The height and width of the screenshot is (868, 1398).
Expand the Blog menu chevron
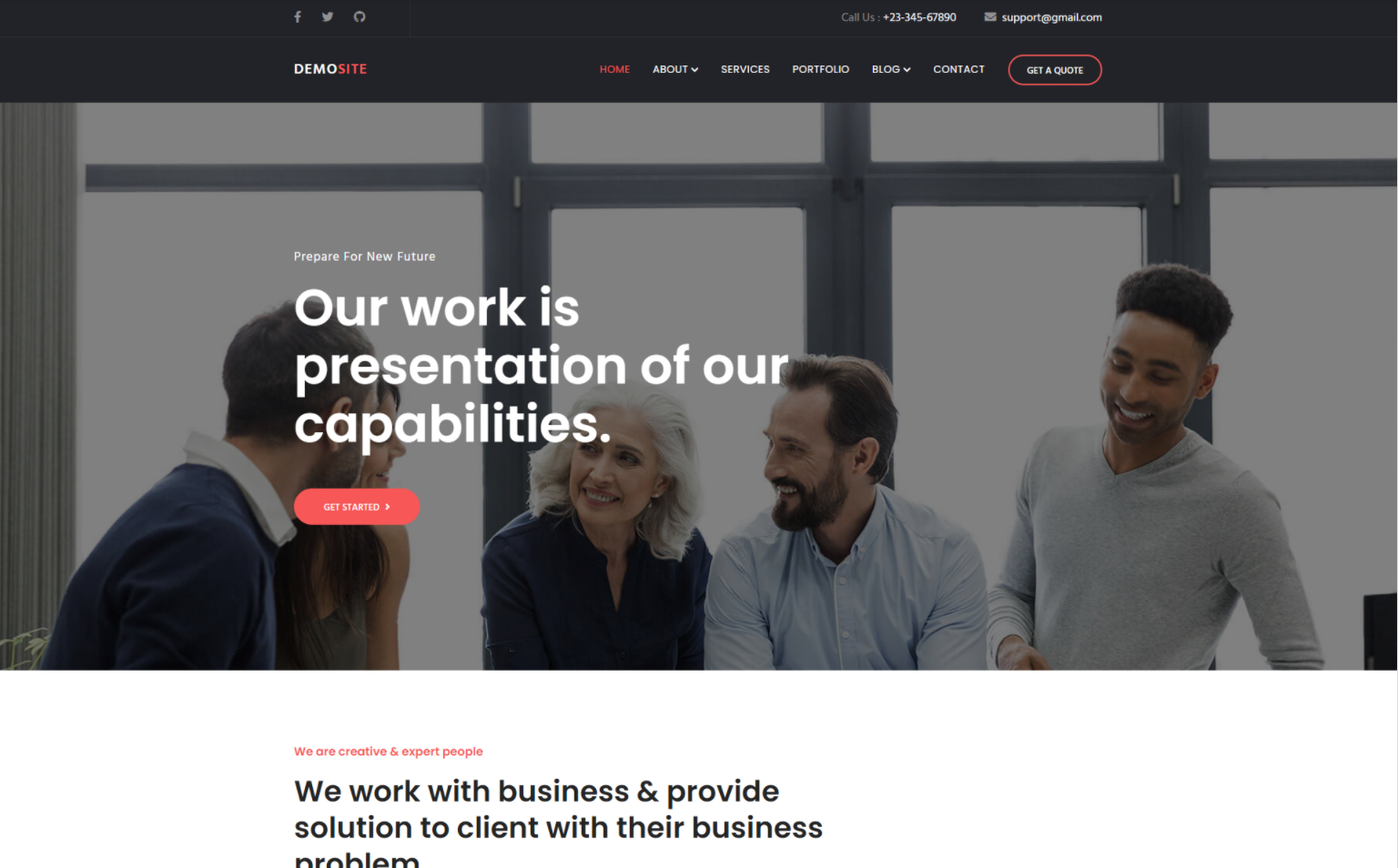tap(907, 70)
